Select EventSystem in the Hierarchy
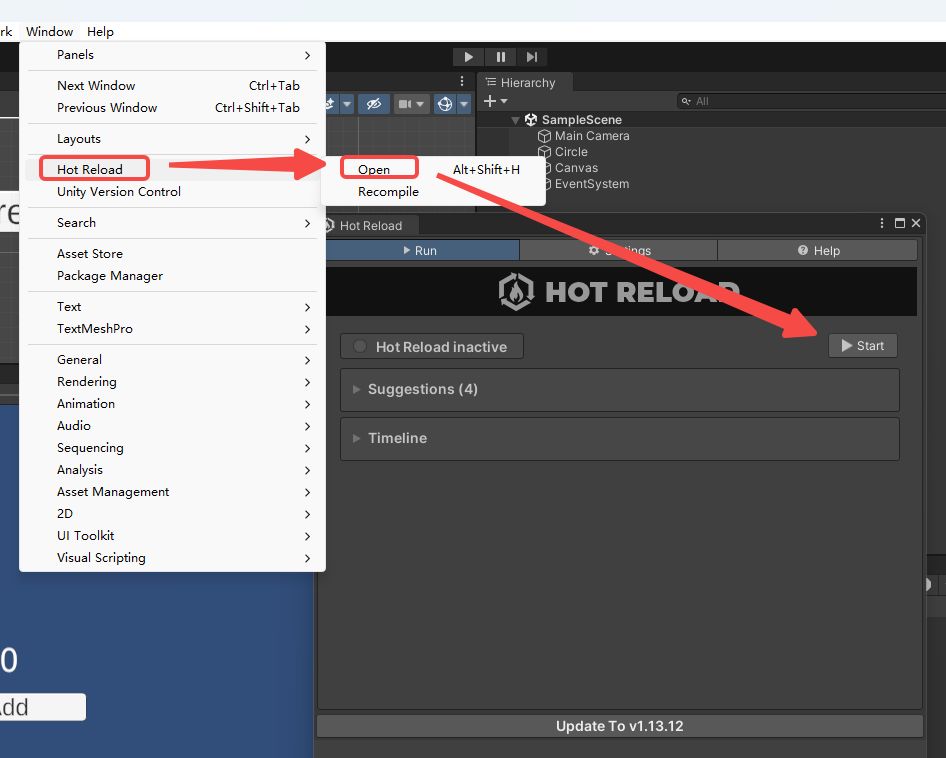946x758 pixels. [591, 184]
